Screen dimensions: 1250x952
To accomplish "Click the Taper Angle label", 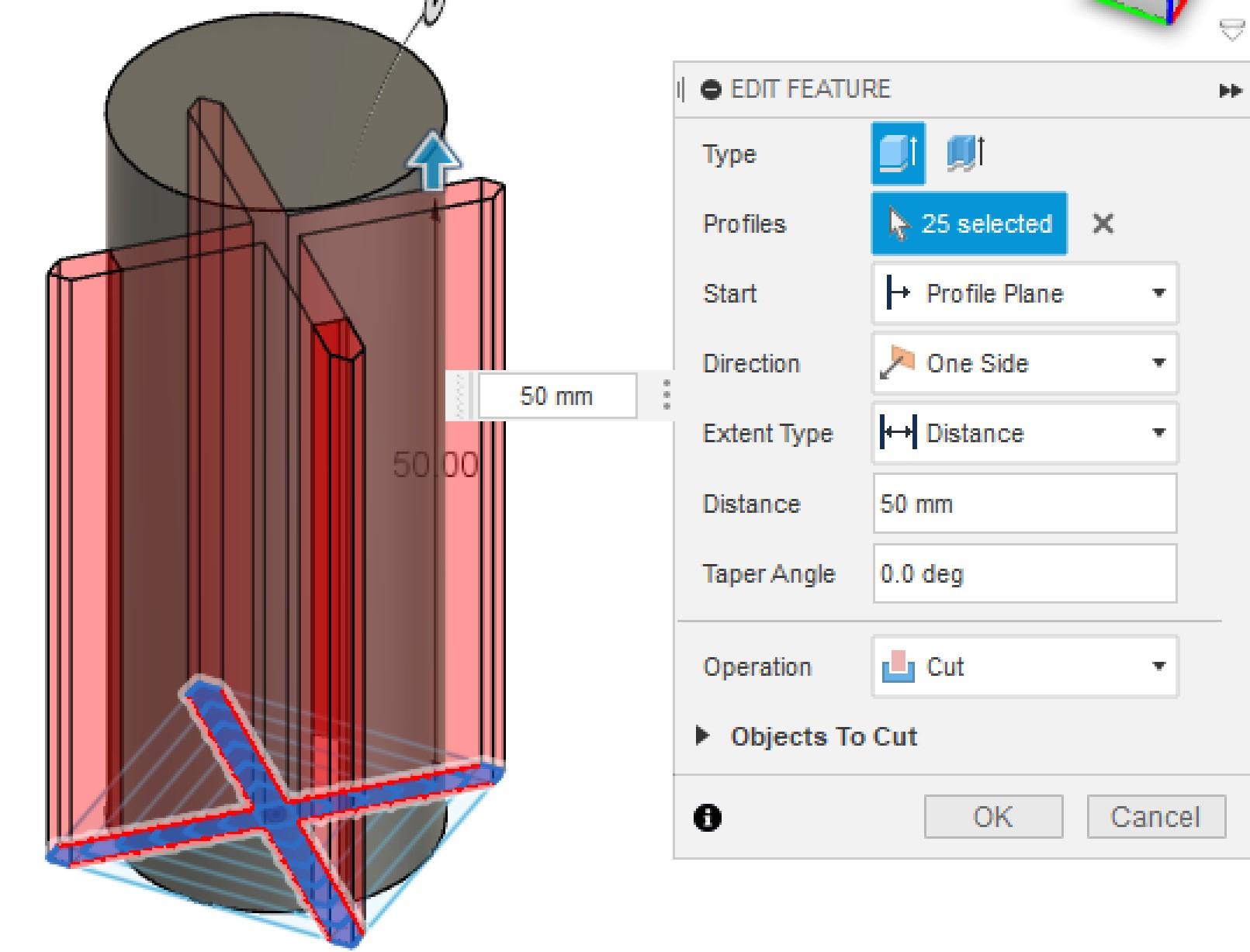I will (x=769, y=574).
